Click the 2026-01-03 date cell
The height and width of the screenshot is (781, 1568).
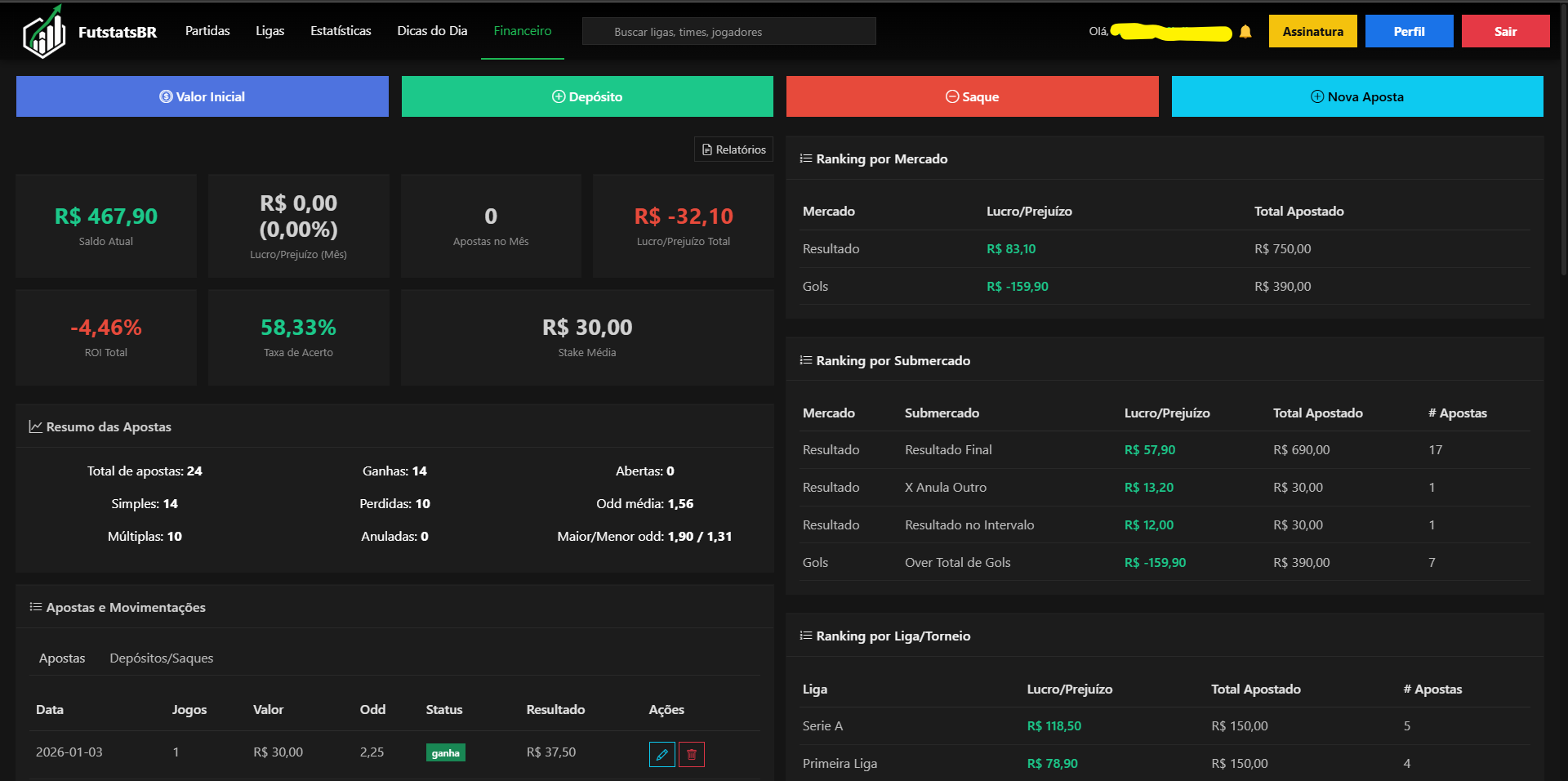click(69, 752)
